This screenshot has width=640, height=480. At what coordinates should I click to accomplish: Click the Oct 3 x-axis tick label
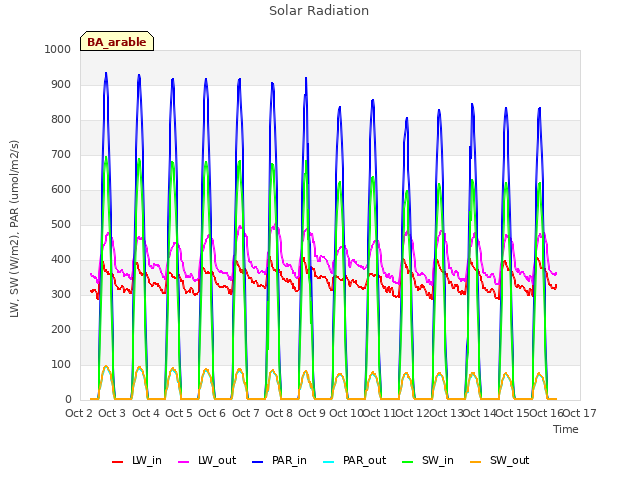[112, 413]
